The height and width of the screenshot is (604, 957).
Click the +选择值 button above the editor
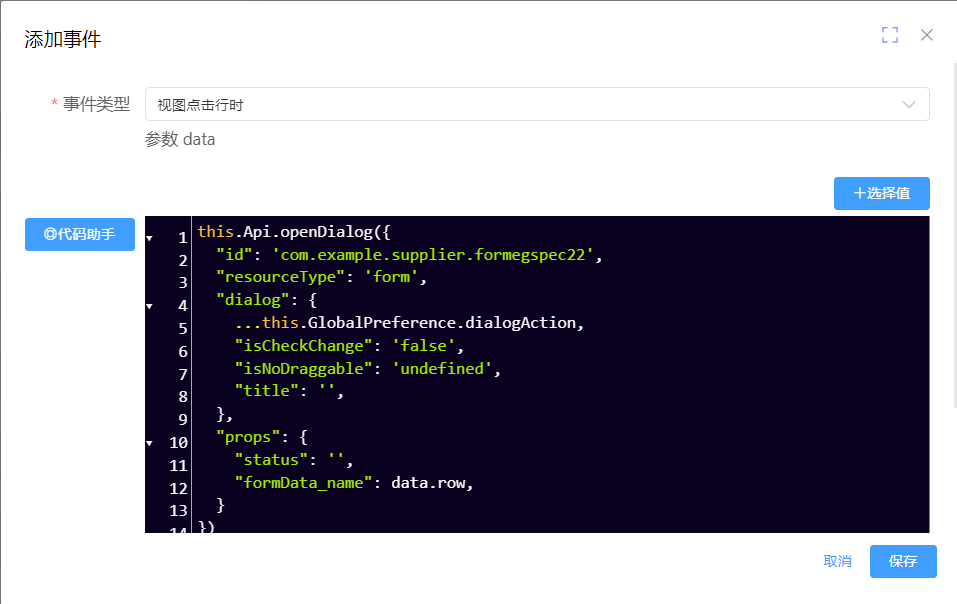point(881,193)
